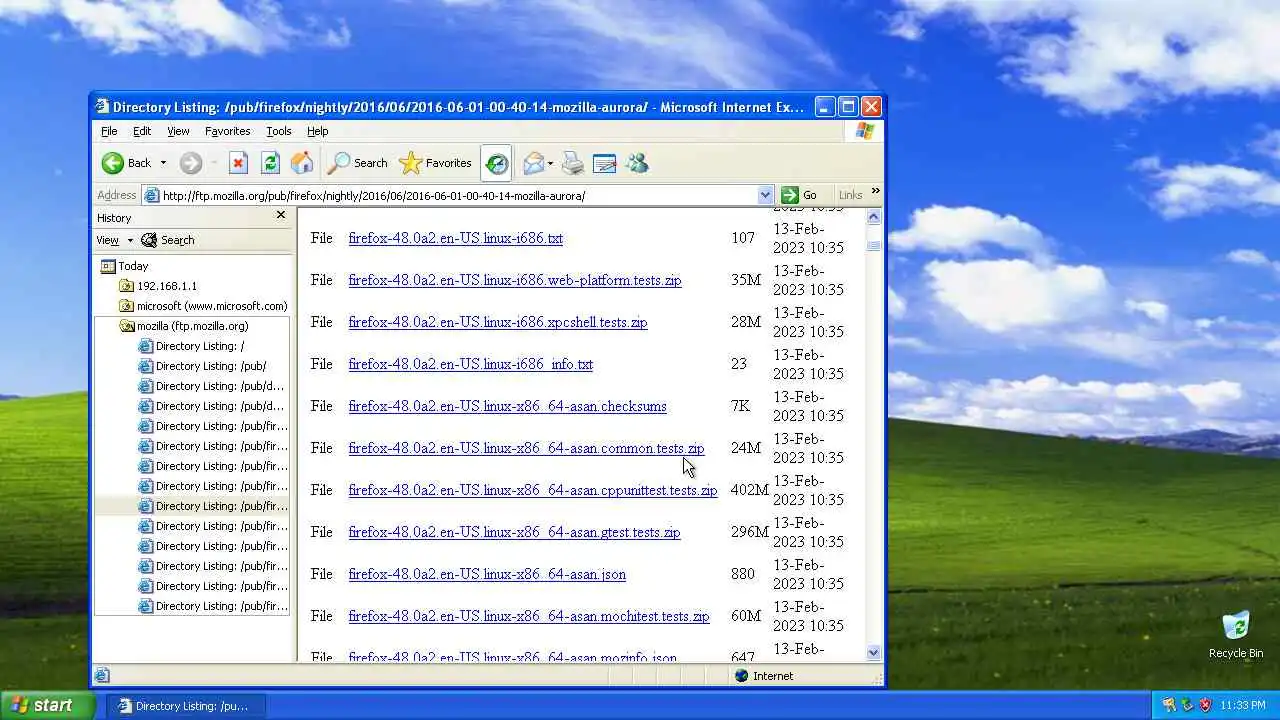The height and width of the screenshot is (720, 1280).
Task: Open the Back button history dropdown arrow
Action: click(x=163, y=163)
